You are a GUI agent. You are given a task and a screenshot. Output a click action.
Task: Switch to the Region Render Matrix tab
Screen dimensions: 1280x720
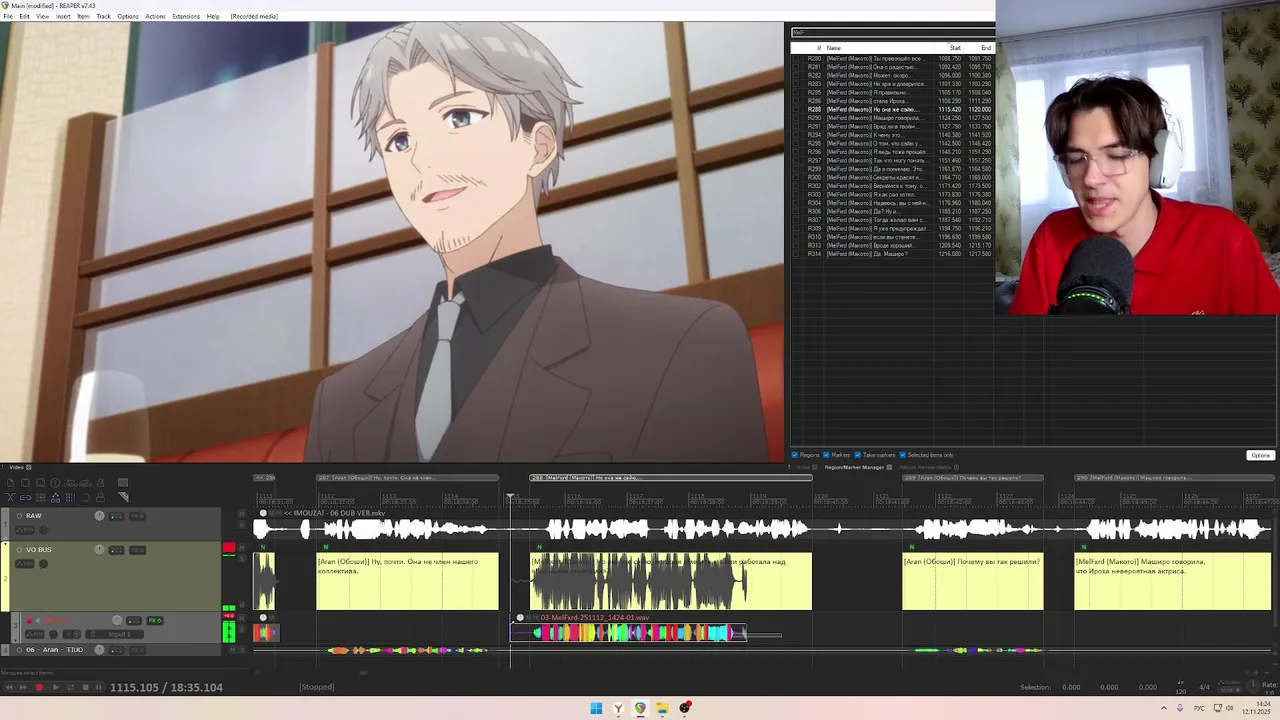pyautogui.click(x=925, y=467)
